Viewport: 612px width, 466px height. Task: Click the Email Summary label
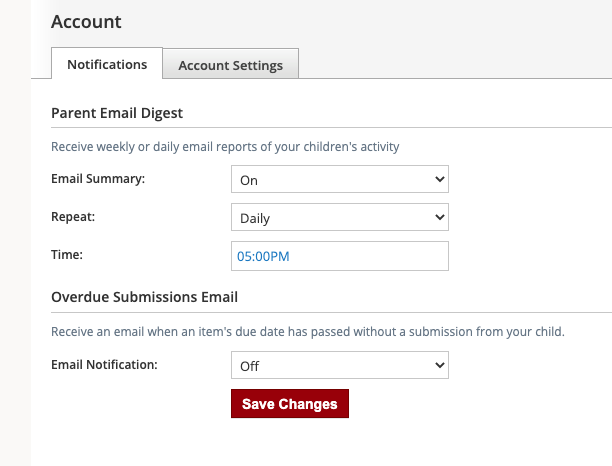[98, 179]
